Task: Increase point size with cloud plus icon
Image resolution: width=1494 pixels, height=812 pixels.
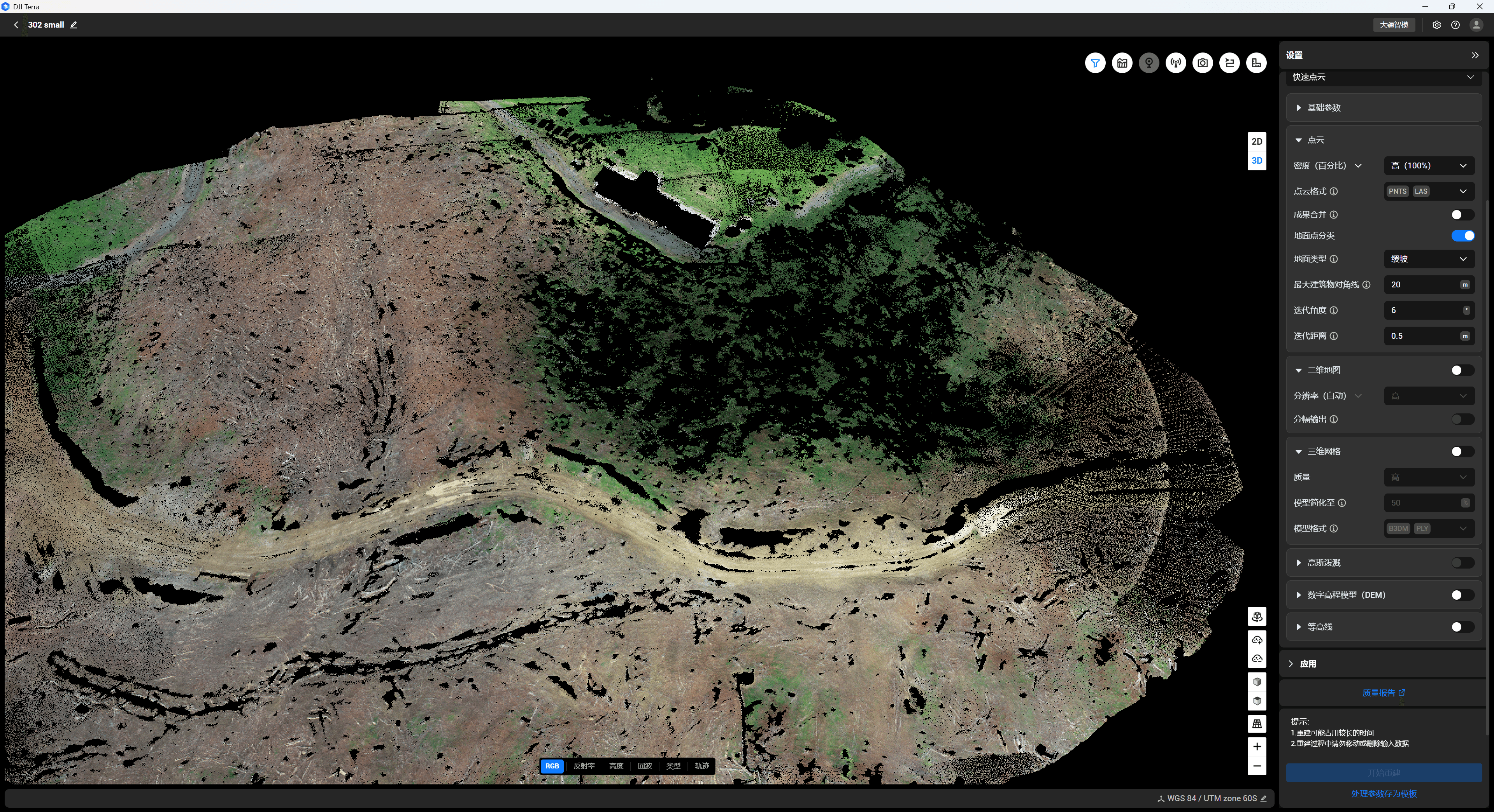Action: coord(1256,640)
